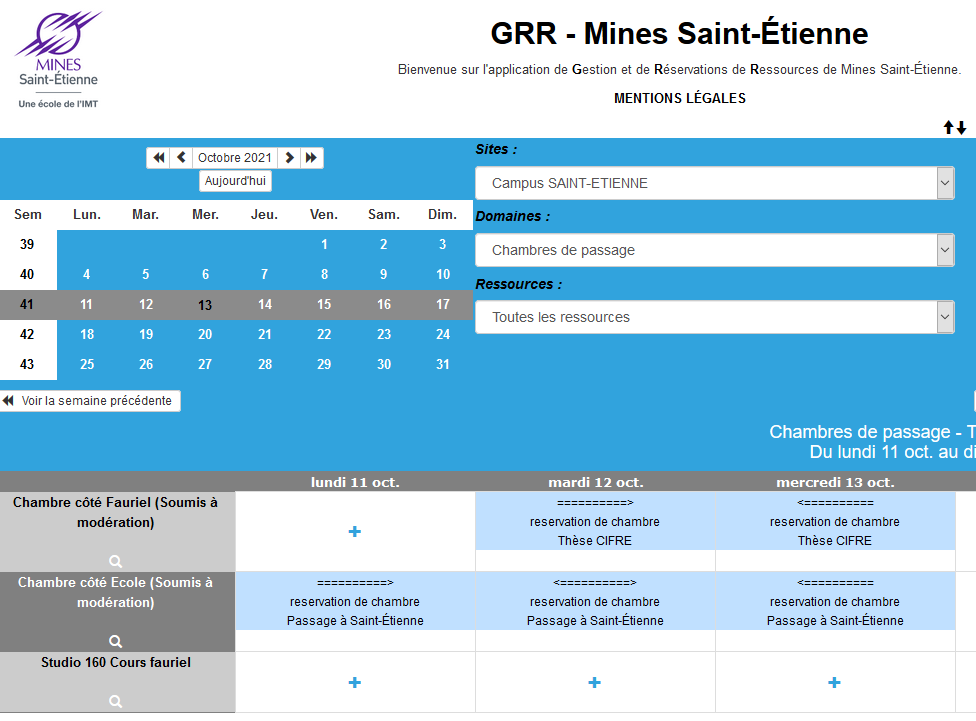The image size is (976, 721).
Task: Select week 40 in the calendar
Action: [27, 274]
